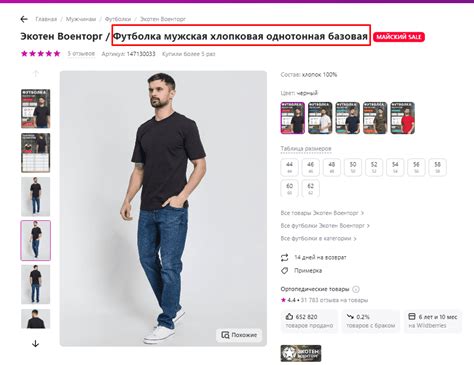Select size 52
474x365 pixels.
pos(374,167)
